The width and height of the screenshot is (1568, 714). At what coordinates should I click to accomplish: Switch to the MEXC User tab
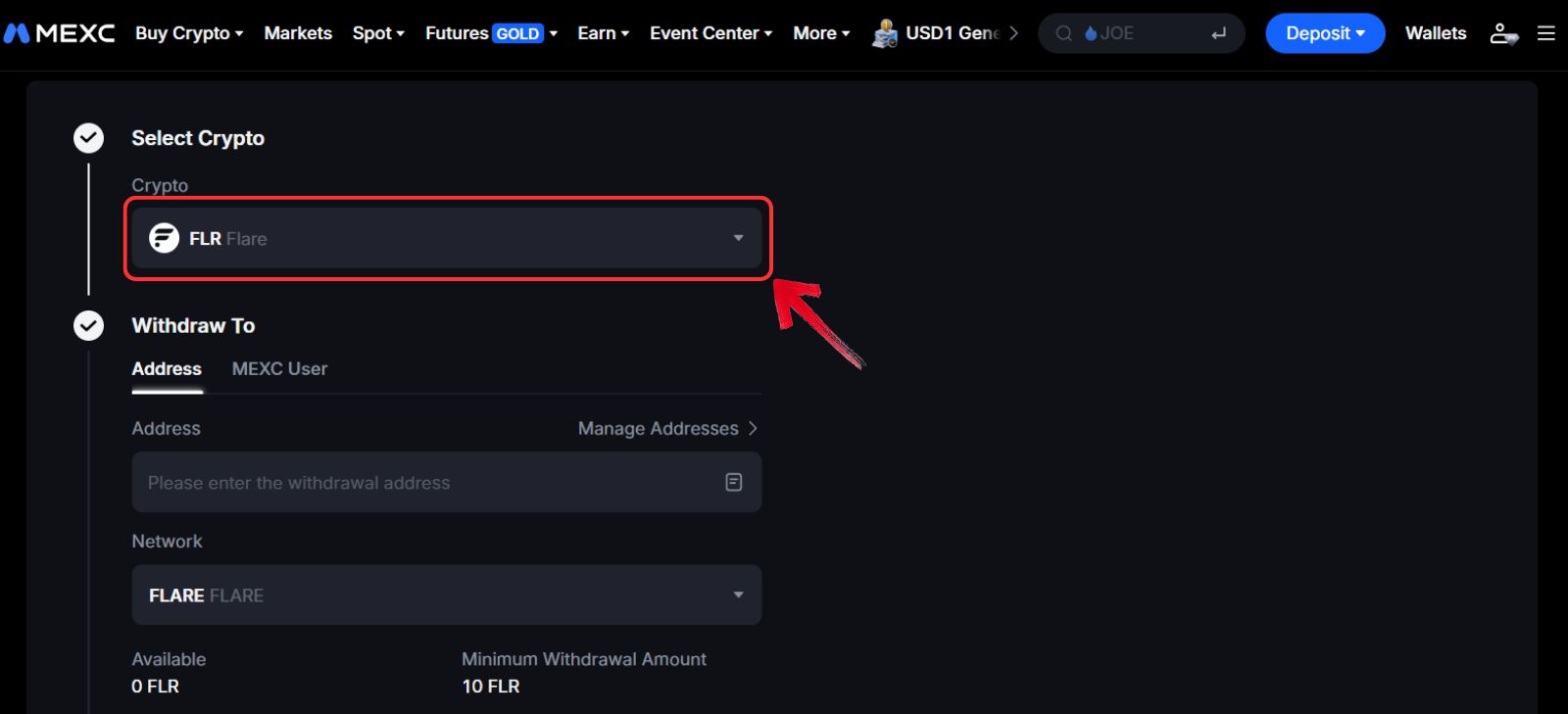click(x=279, y=369)
